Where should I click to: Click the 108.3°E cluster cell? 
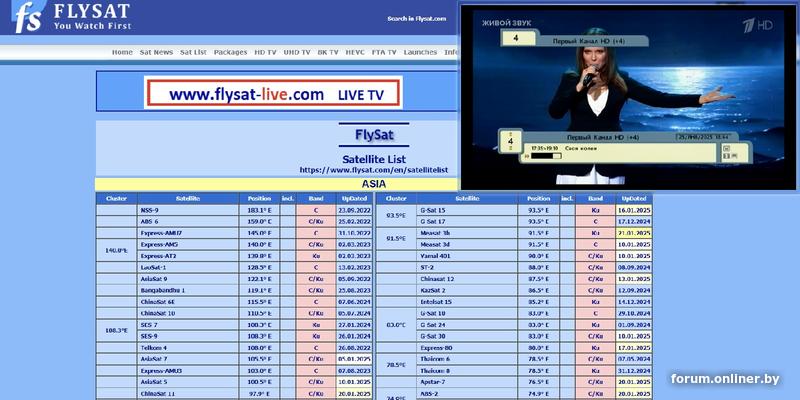pyautogui.click(x=116, y=331)
